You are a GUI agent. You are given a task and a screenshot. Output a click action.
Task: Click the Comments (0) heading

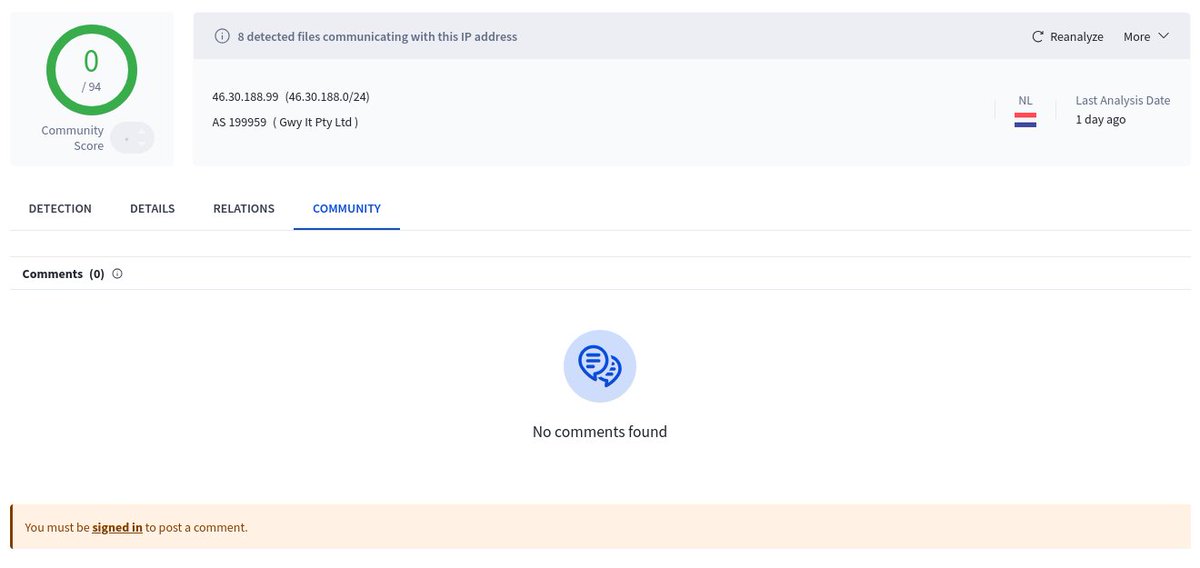point(63,274)
